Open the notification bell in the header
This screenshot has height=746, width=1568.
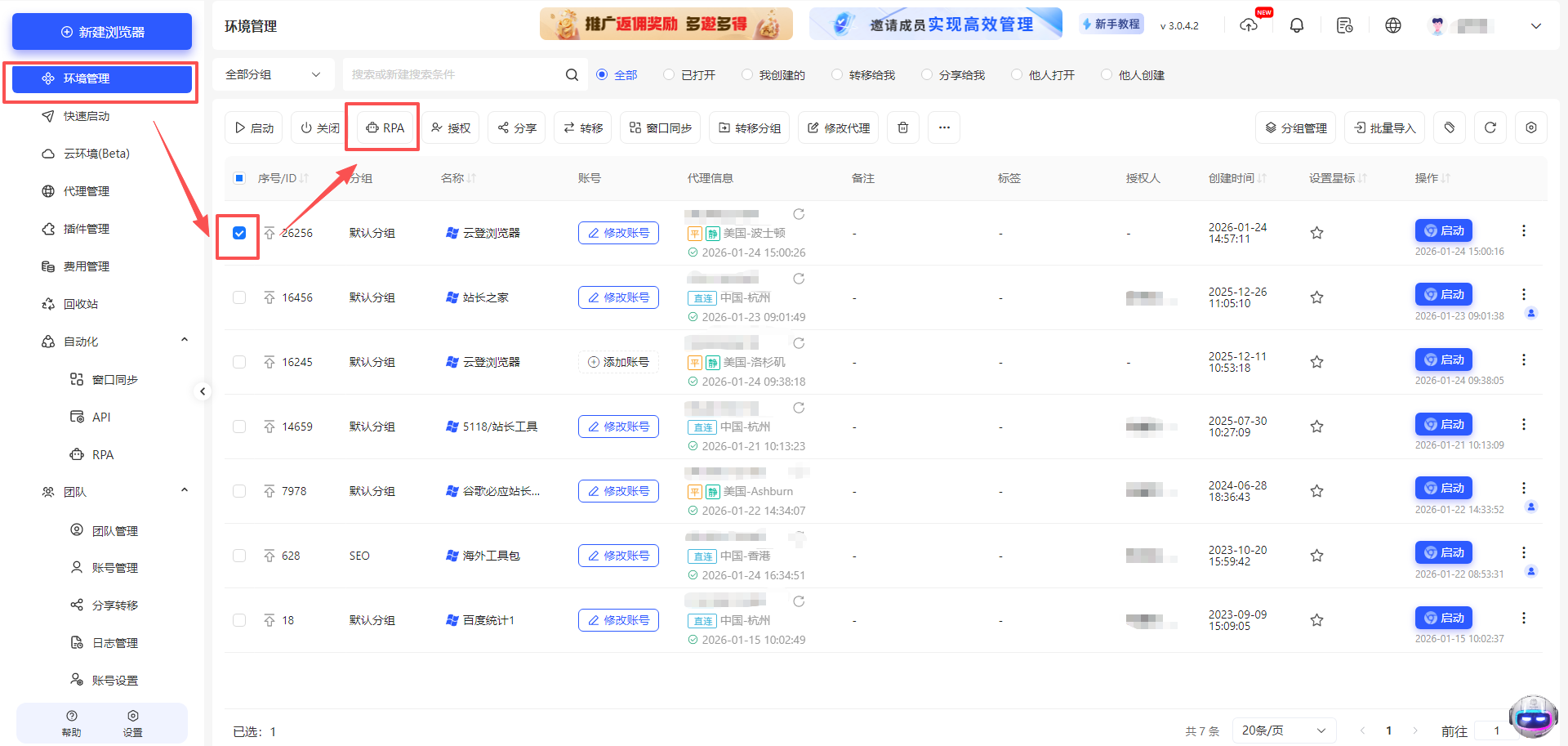pos(1297,25)
